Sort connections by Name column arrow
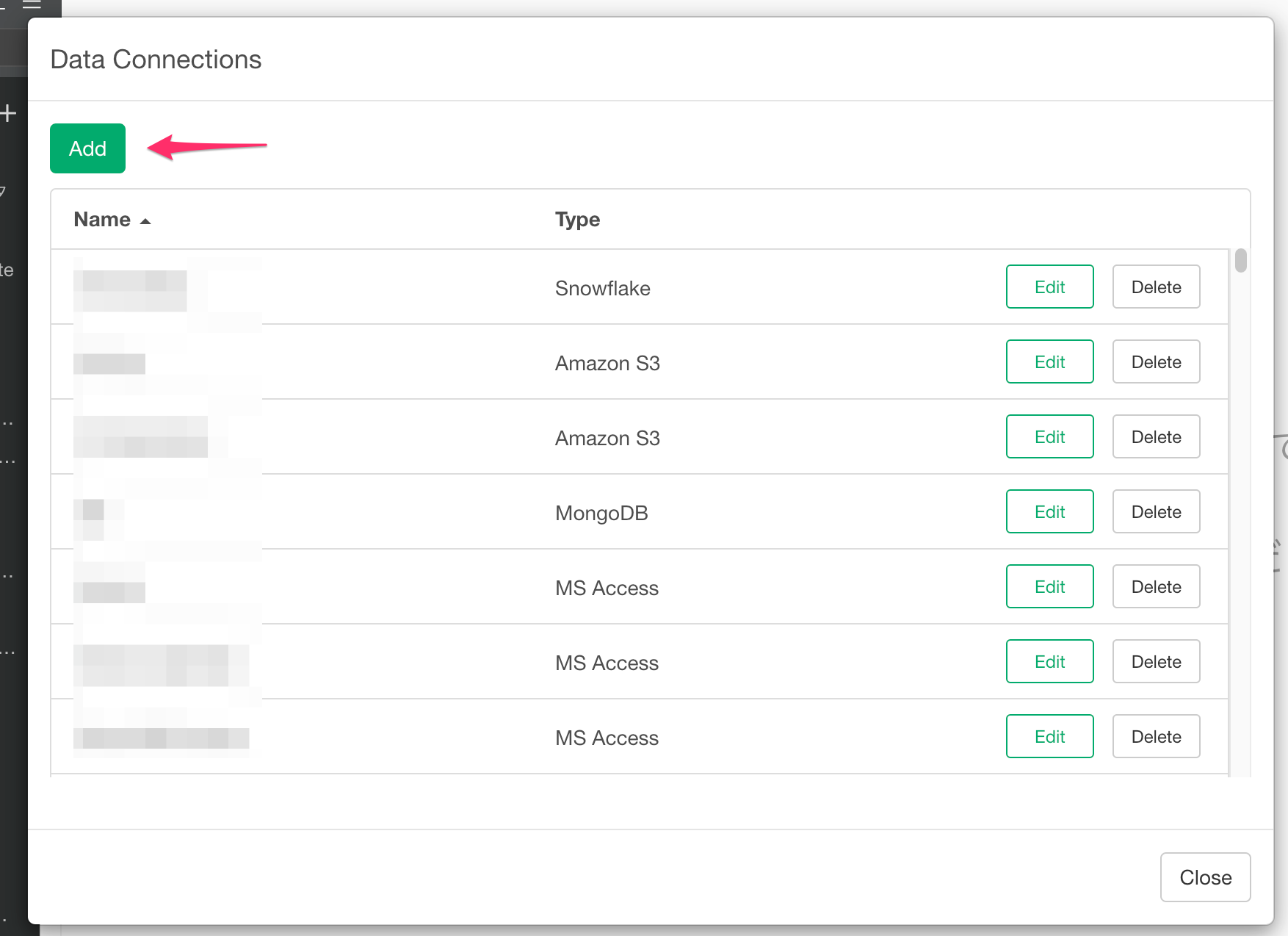 [x=145, y=220]
